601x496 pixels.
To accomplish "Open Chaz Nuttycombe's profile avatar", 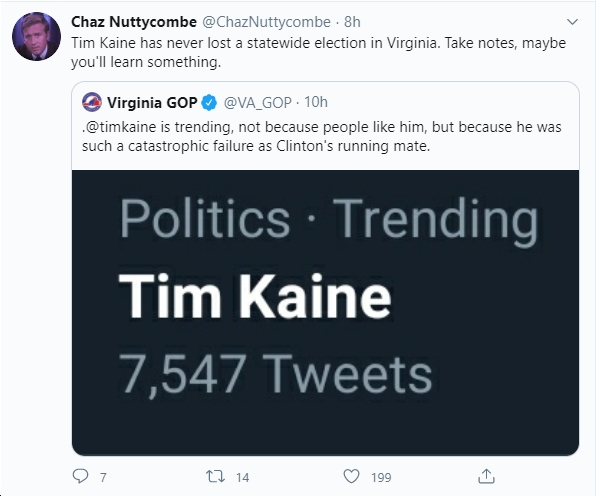I will (x=36, y=36).
